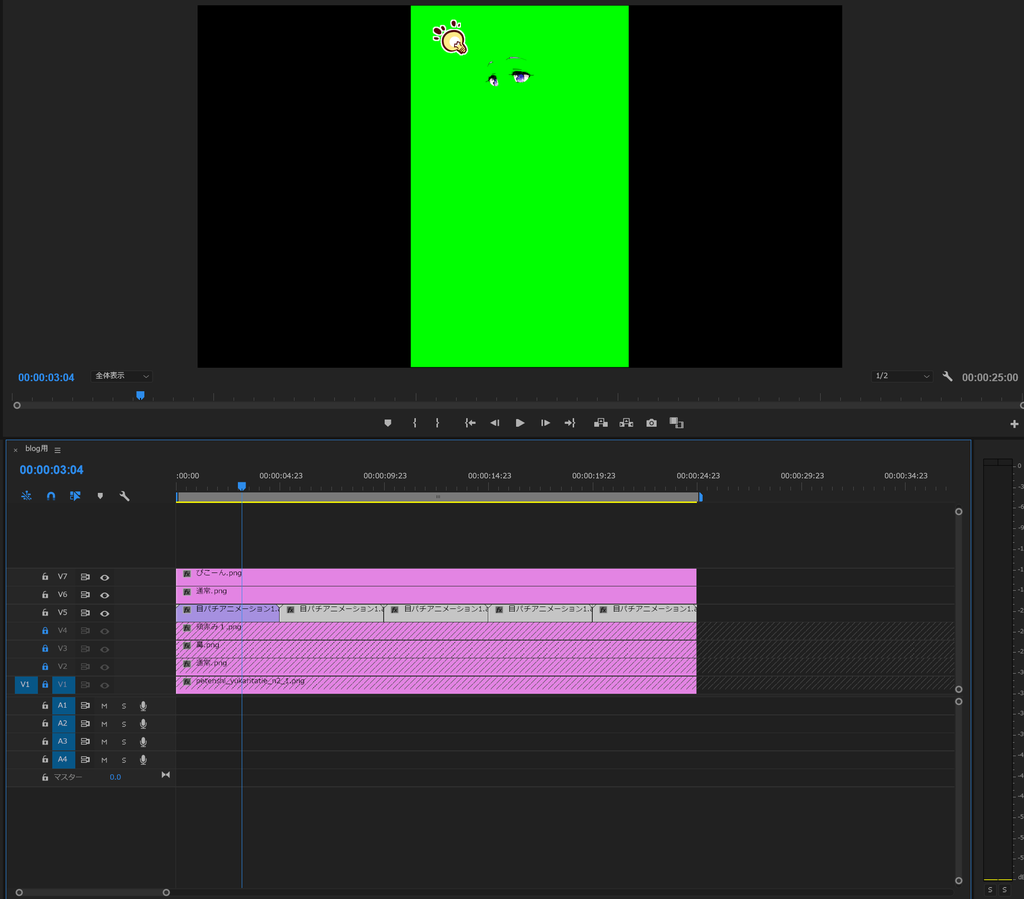
Task: Toggle sequence nest insert mode icon
Action: click(x=26, y=496)
